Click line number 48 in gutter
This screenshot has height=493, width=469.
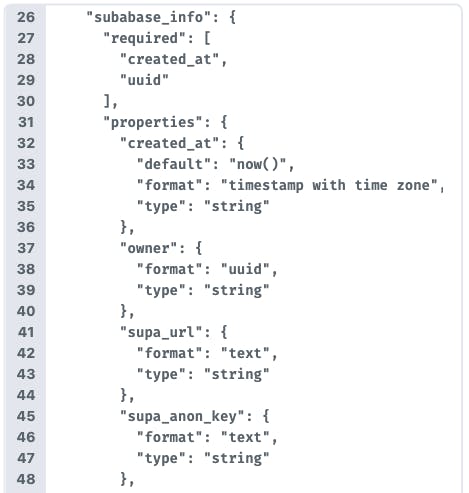tap(26, 479)
